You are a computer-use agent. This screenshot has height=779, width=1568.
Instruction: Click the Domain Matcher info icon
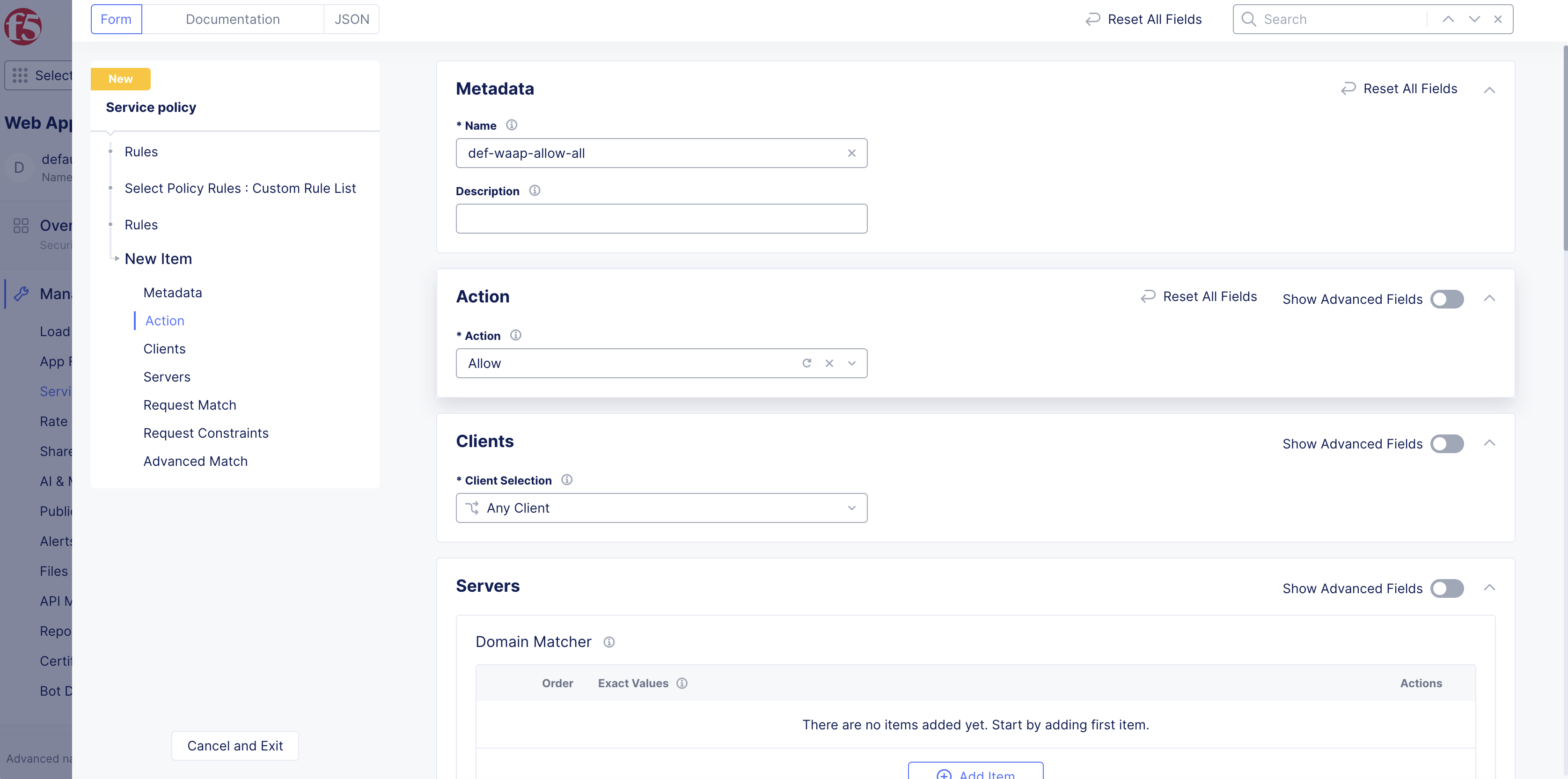click(608, 642)
